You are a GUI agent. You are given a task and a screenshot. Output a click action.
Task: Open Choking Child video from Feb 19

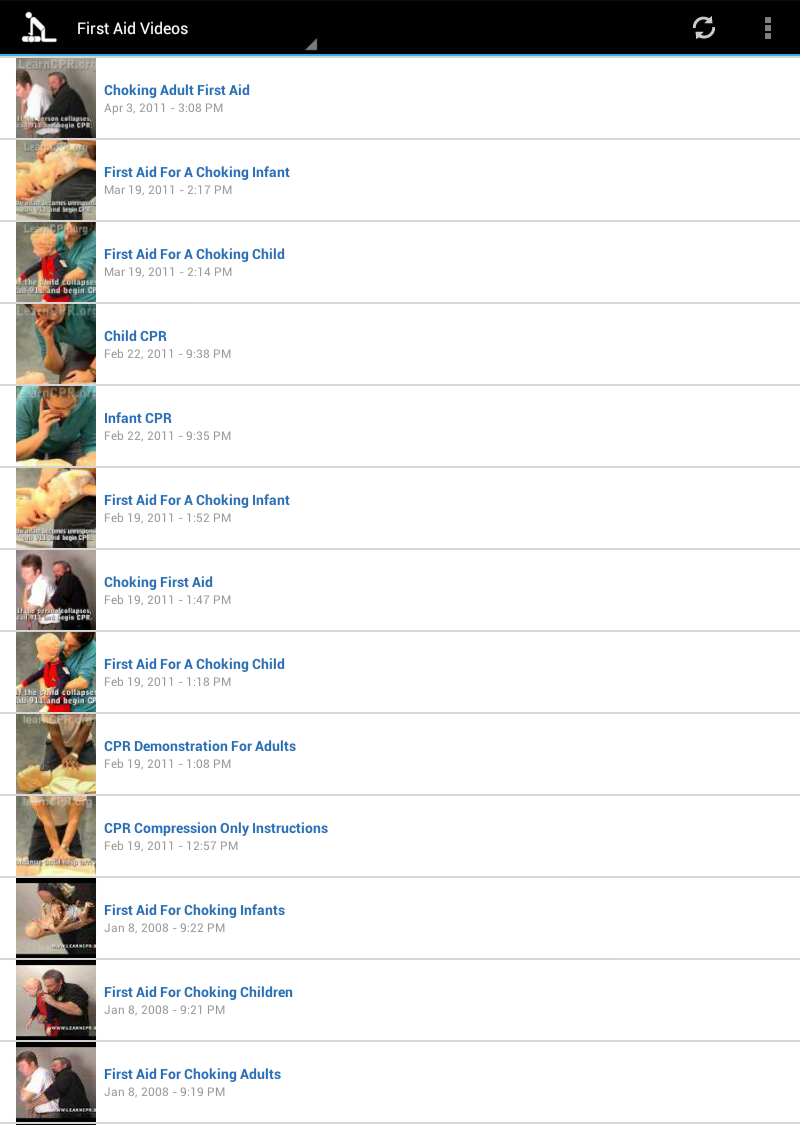click(400, 672)
